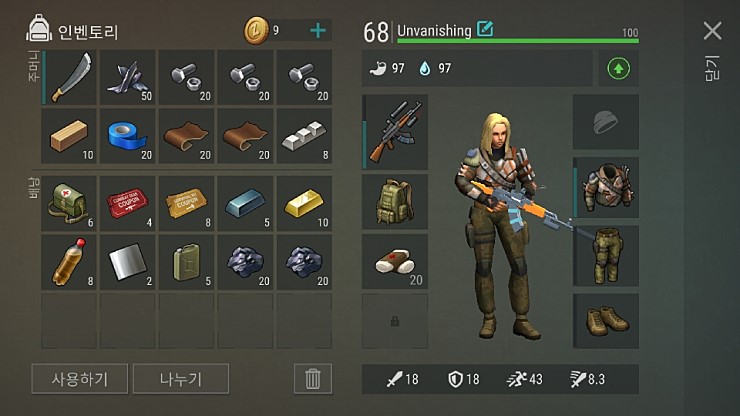The image size is (740, 416).
Task: Click the plus button to add coins
Action: click(x=318, y=31)
